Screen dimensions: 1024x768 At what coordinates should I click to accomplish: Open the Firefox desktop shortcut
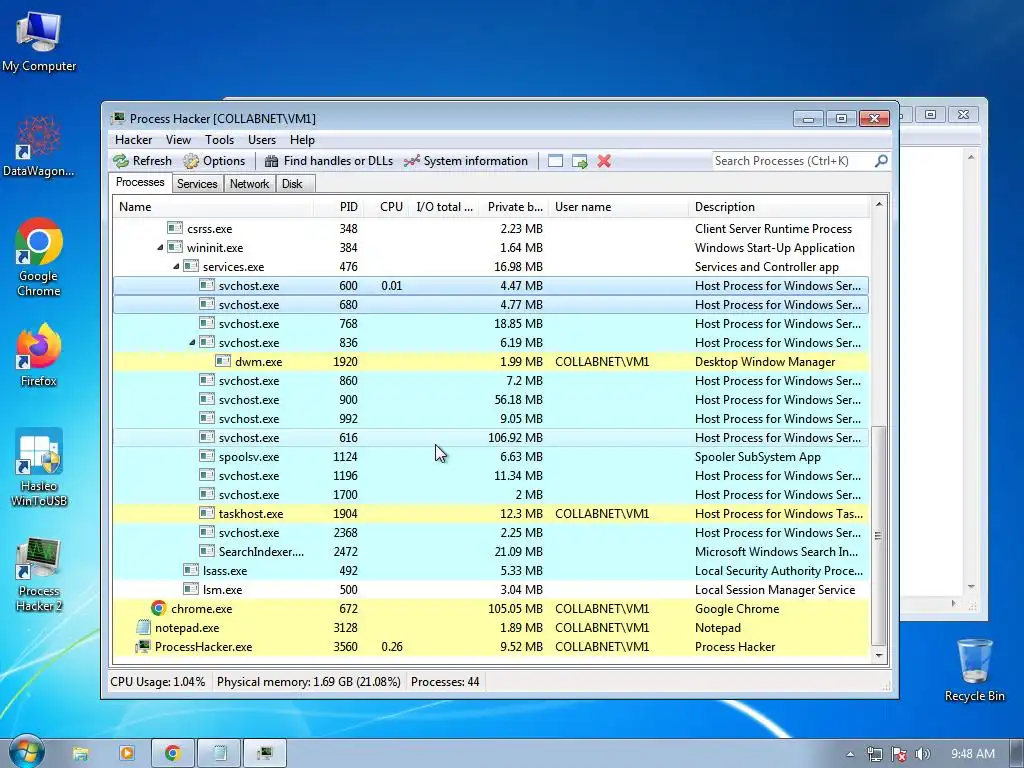39,355
